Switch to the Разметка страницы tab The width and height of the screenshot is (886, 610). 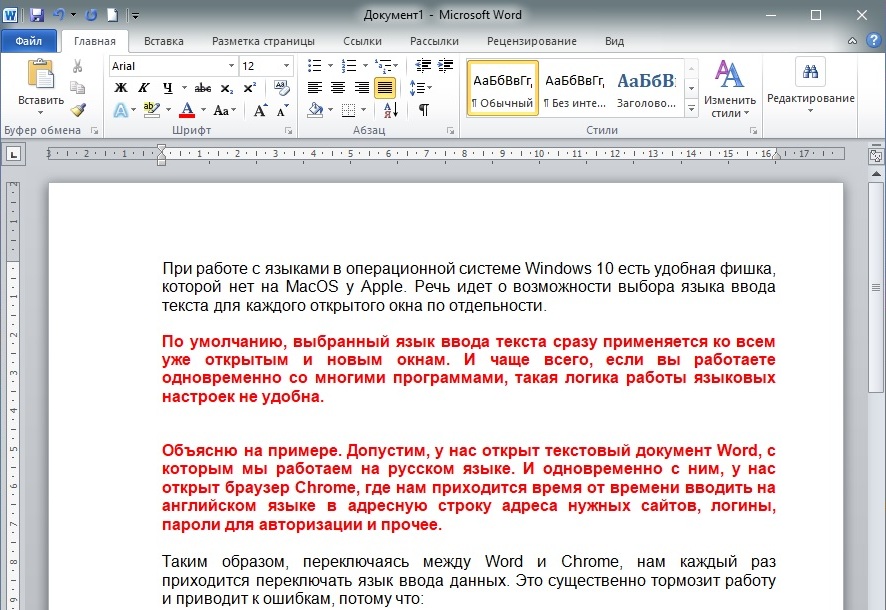pyautogui.click(x=263, y=41)
